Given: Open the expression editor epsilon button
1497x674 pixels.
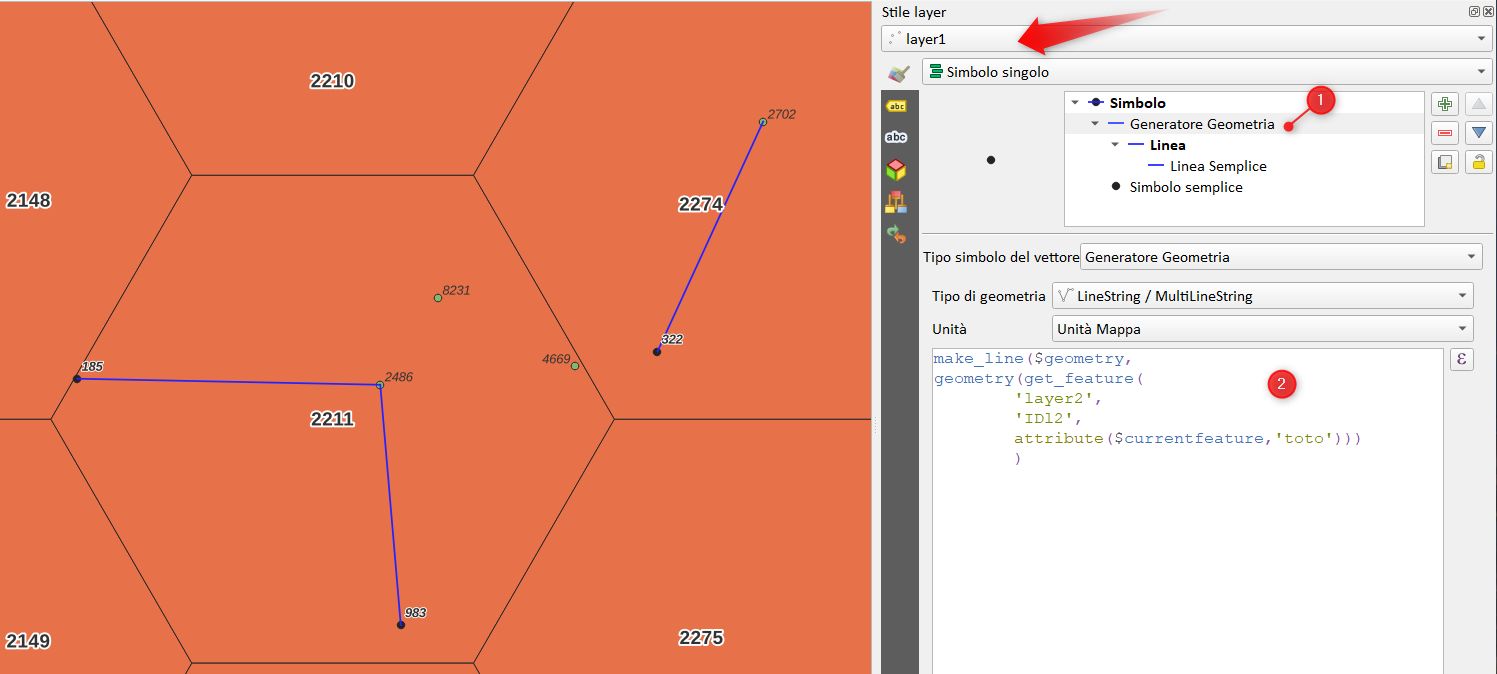Looking at the screenshot, I should pyautogui.click(x=1461, y=360).
